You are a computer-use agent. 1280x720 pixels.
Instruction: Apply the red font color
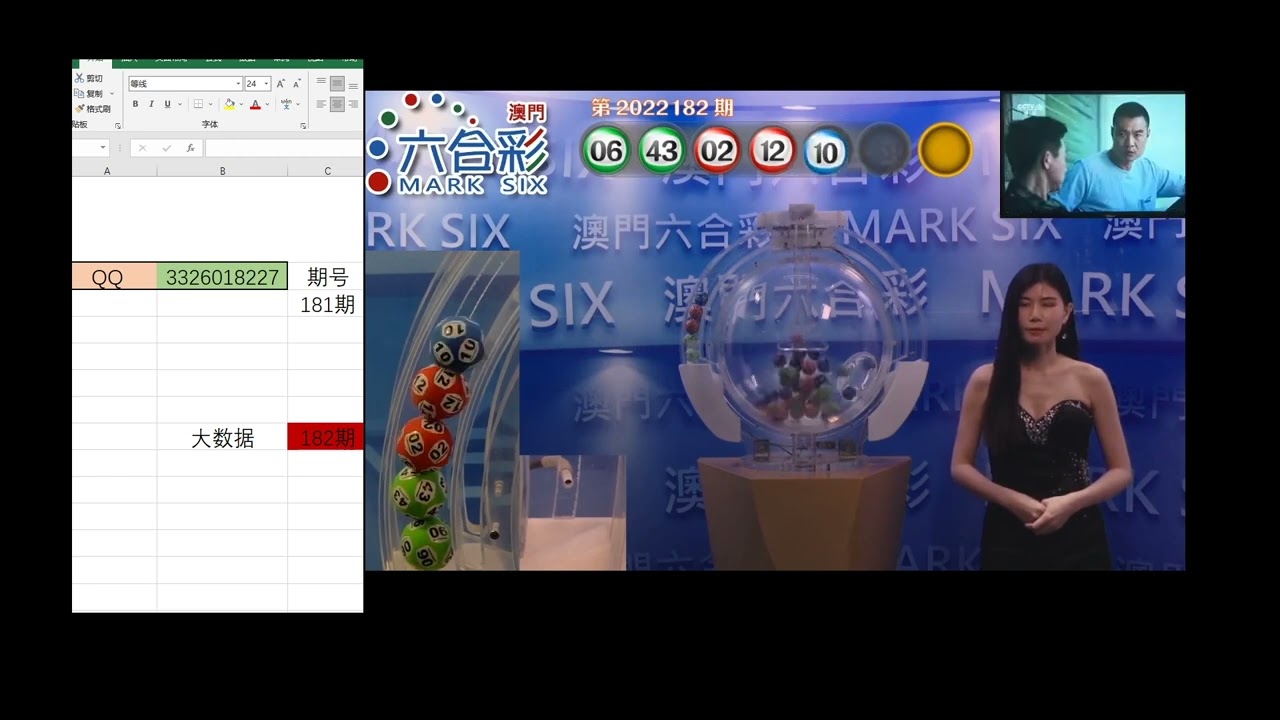pyautogui.click(x=255, y=104)
